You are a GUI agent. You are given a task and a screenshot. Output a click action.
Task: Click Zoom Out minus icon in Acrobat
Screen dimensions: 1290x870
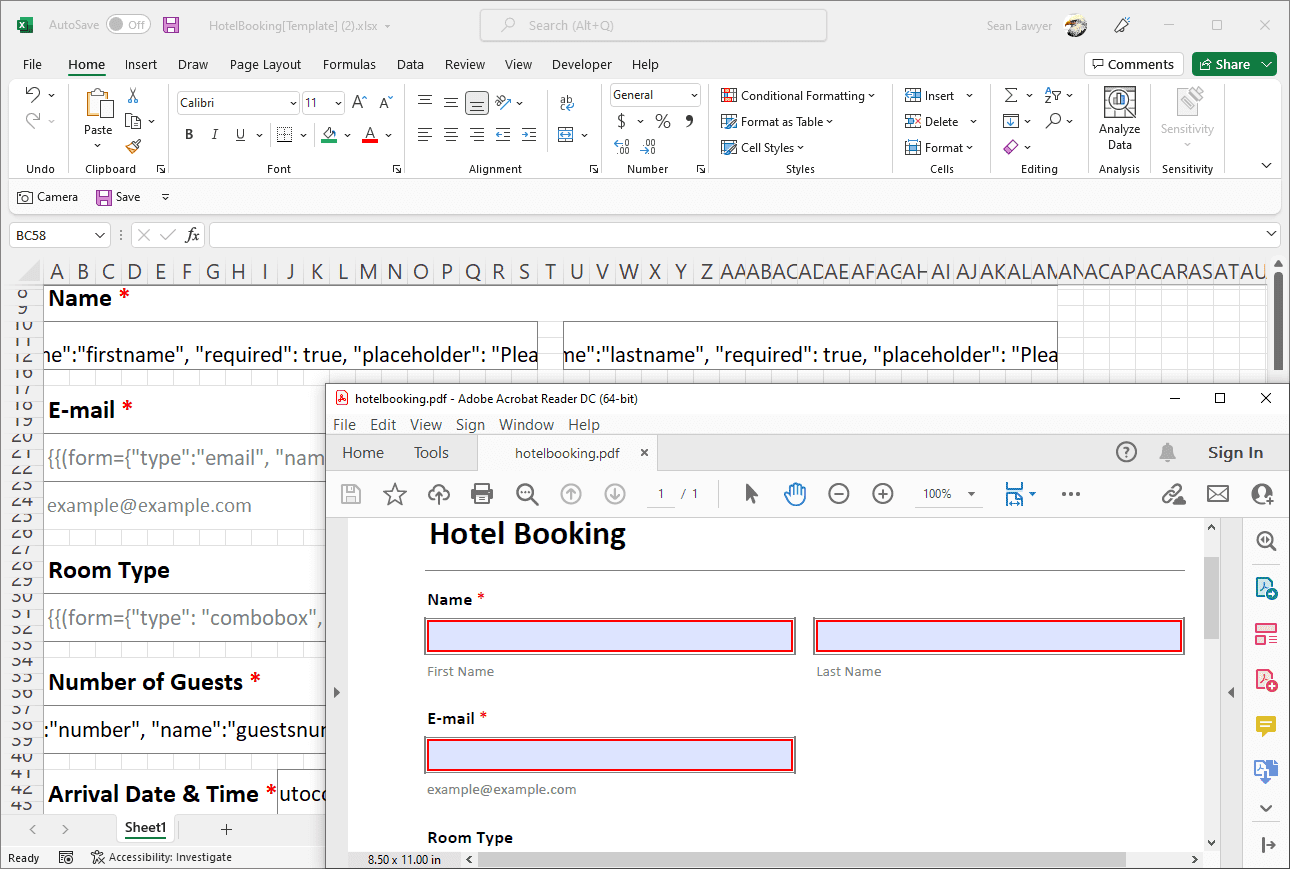tap(839, 493)
